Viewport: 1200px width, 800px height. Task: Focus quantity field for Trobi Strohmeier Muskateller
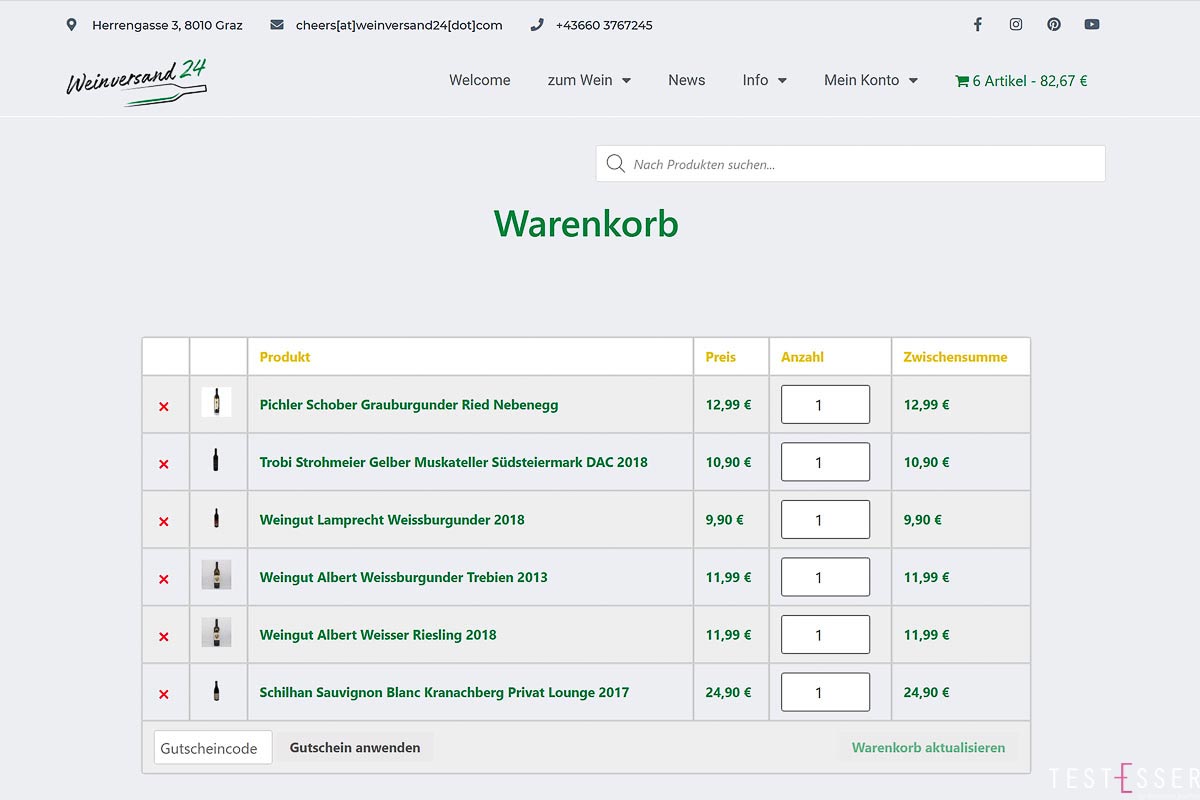[825, 462]
